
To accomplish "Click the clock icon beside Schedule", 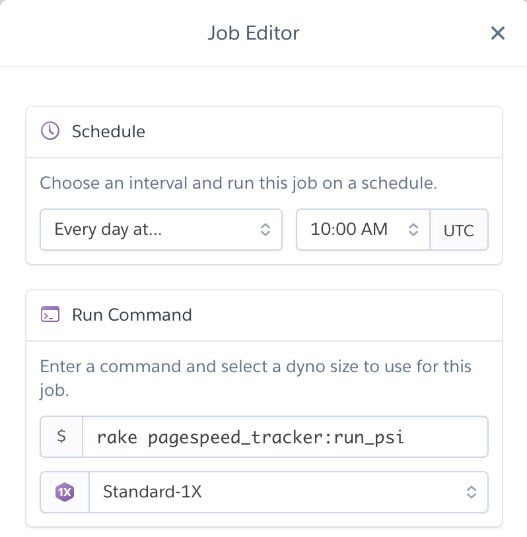I will pyautogui.click(x=50, y=131).
